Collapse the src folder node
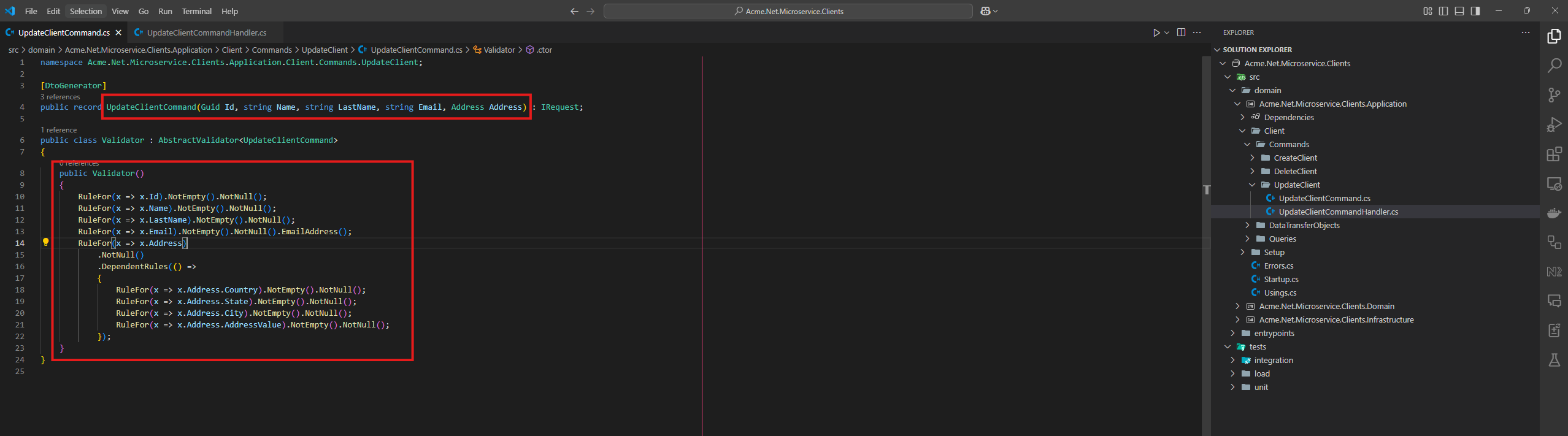Screen dimensions: 1568x436 click(x=1228, y=77)
